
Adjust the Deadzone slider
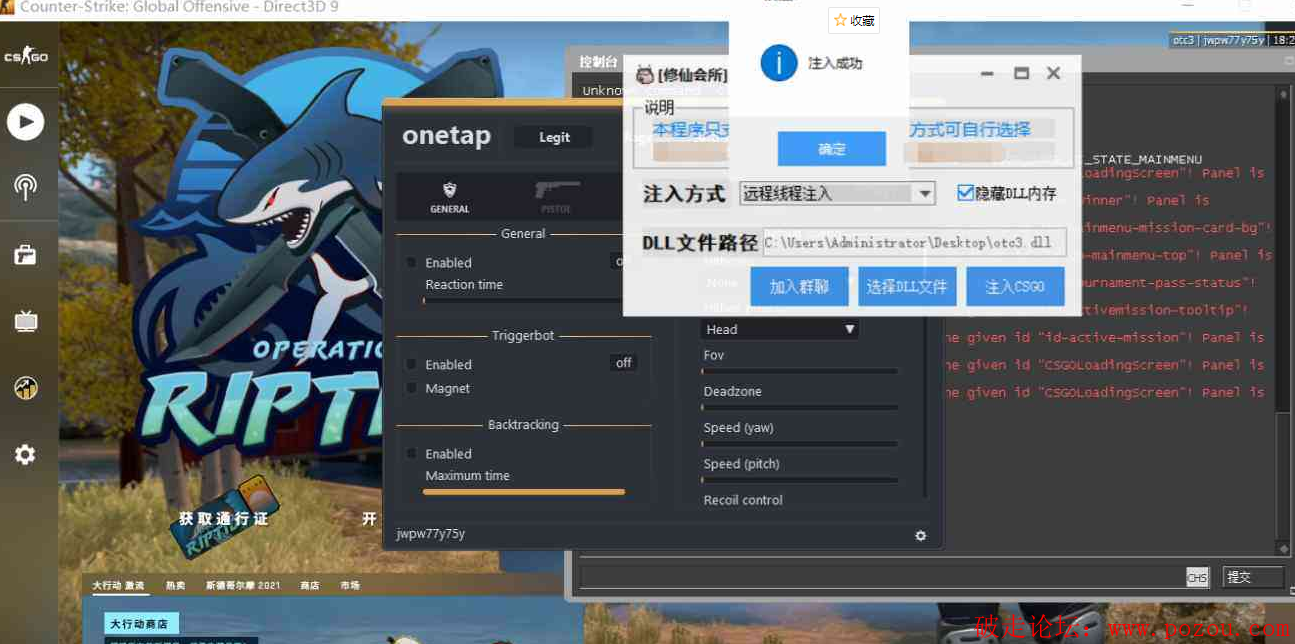[799, 407]
